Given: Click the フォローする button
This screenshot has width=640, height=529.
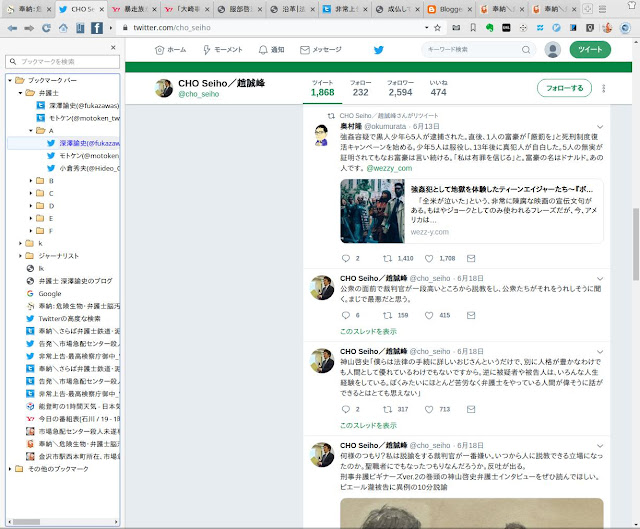Looking at the screenshot, I should point(564,88).
